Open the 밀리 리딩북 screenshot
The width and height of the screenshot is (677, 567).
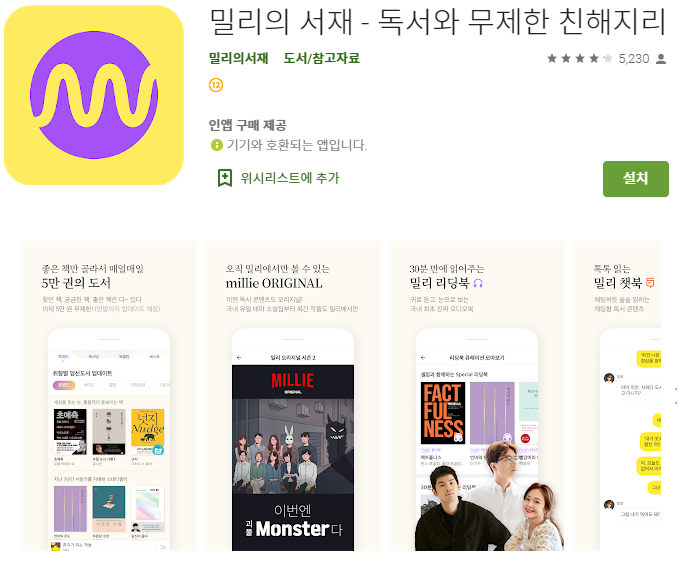pyautogui.click(x=477, y=396)
